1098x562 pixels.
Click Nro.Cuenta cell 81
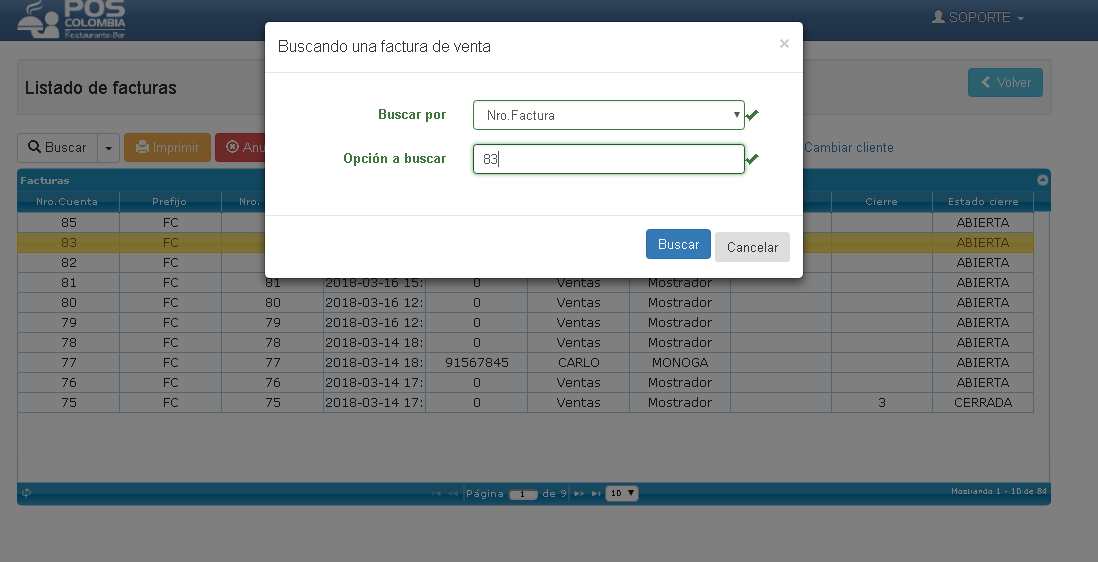tap(69, 283)
